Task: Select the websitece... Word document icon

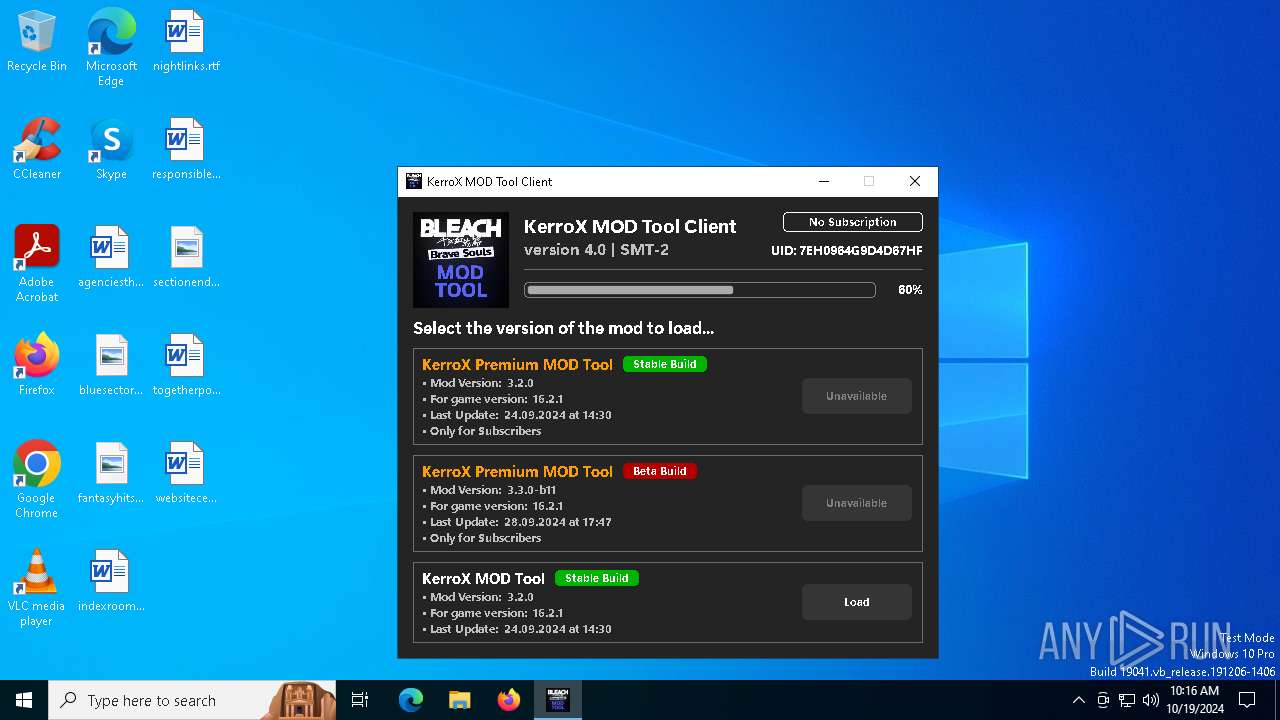Action: [x=186, y=474]
